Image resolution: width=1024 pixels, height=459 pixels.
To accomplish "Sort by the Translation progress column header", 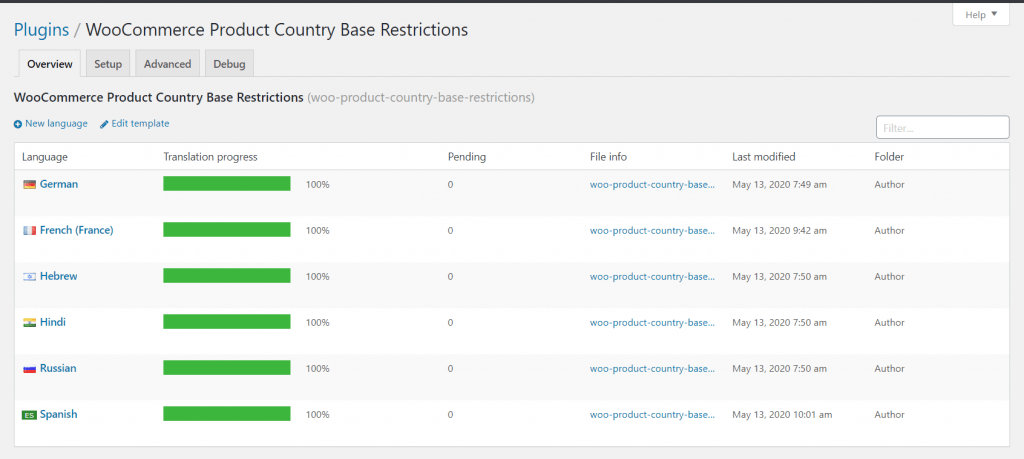I will click(210, 157).
